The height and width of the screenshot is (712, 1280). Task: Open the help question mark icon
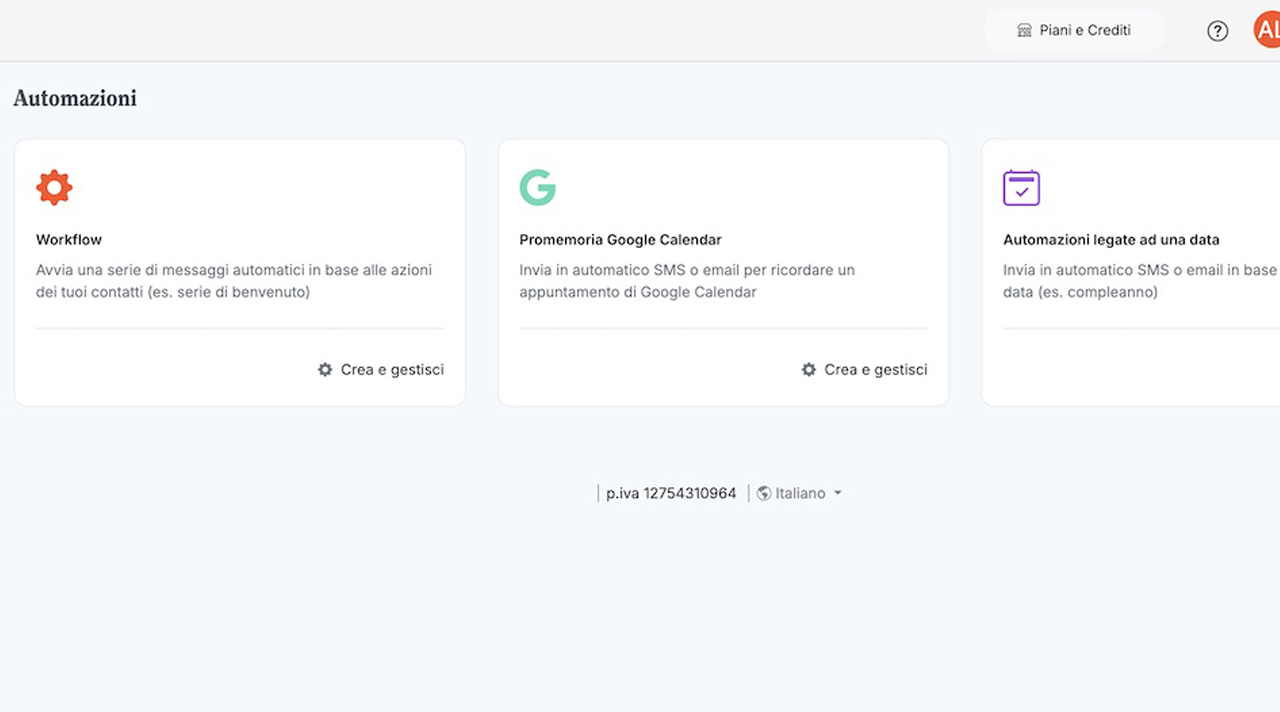coord(1217,31)
